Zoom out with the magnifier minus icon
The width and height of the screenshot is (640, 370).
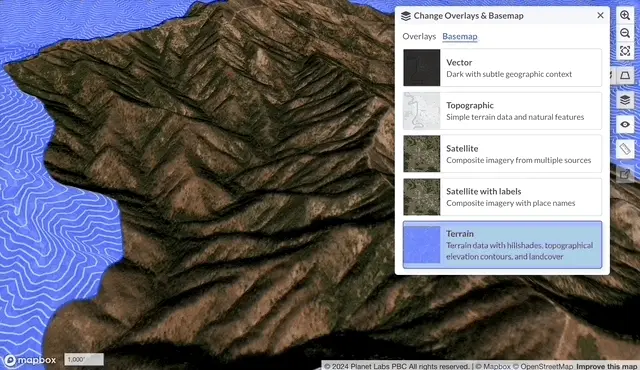[x=625, y=33]
